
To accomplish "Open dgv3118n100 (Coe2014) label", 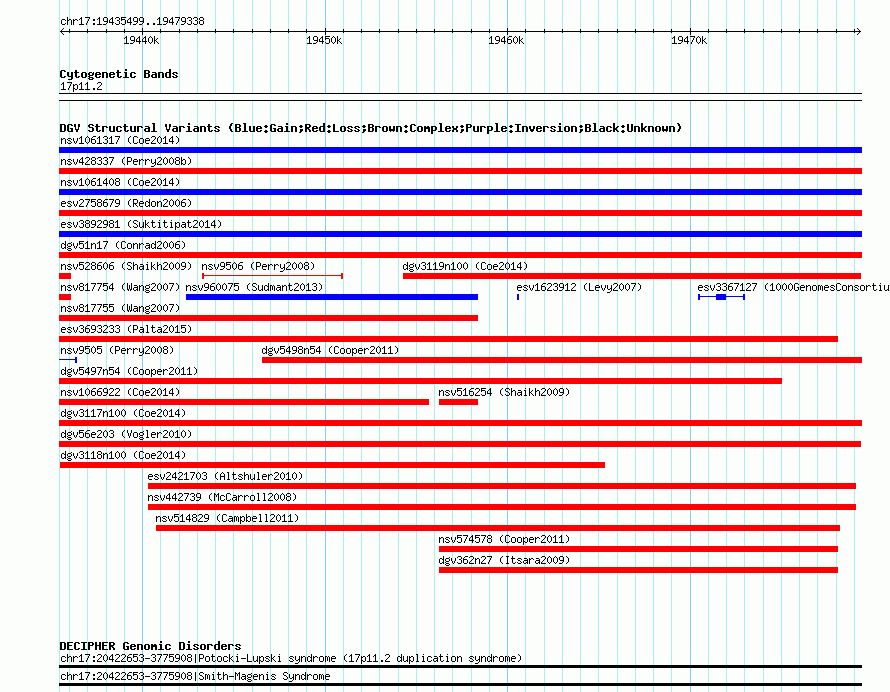I will (123, 455).
